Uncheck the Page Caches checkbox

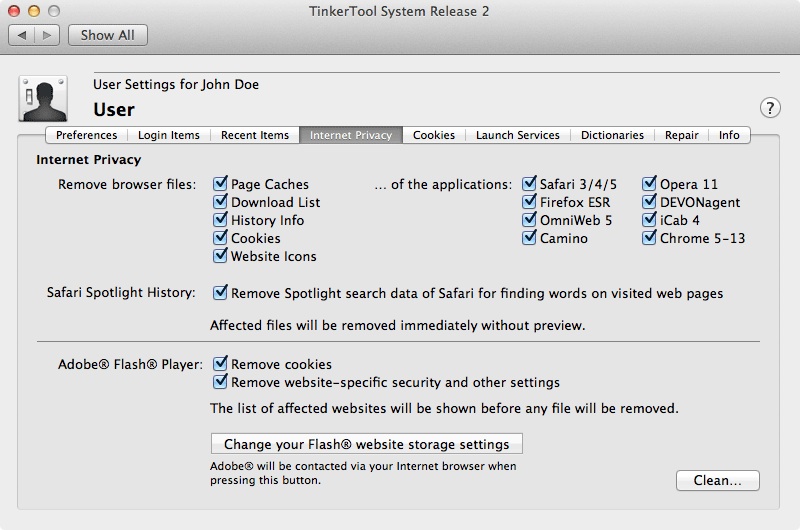[221, 184]
